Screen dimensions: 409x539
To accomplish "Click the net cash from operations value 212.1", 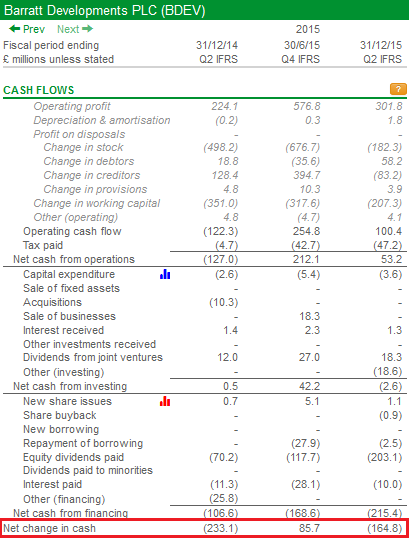I will pyautogui.click(x=306, y=259).
